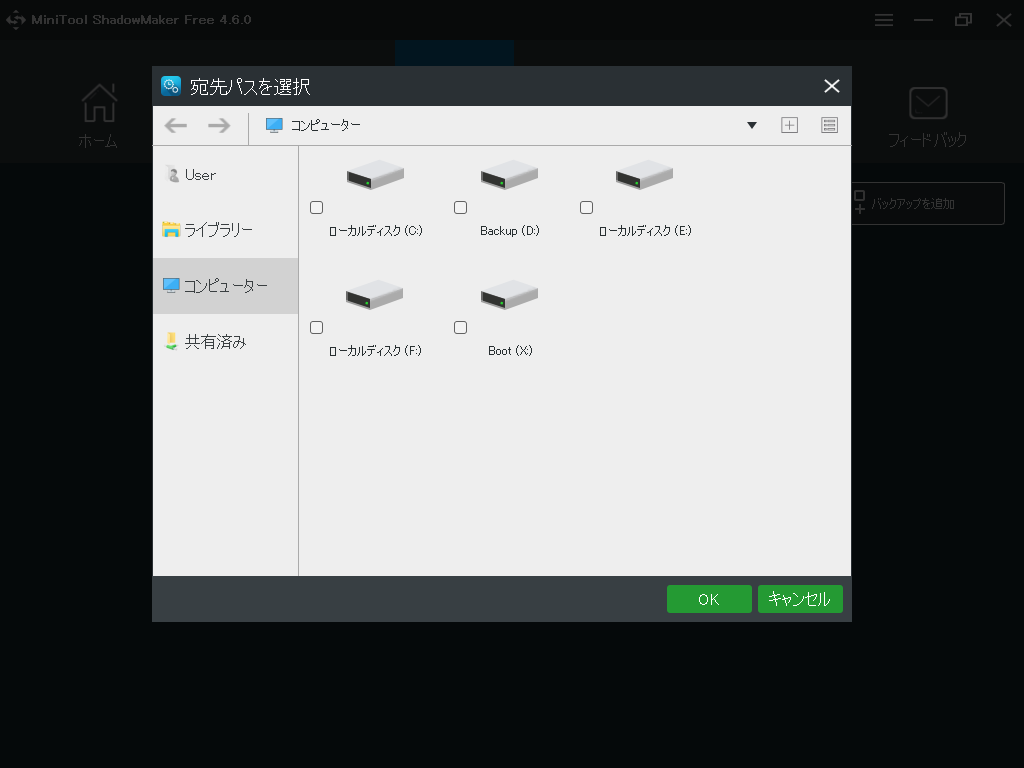Open the ShadowMaker hamburger menu

(x=884, y=20)
